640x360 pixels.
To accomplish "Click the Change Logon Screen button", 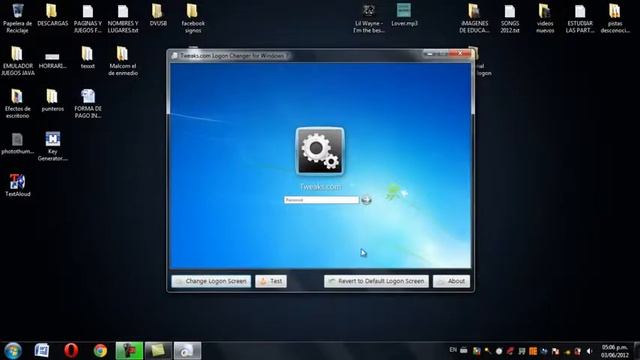I will coord(211,281).
